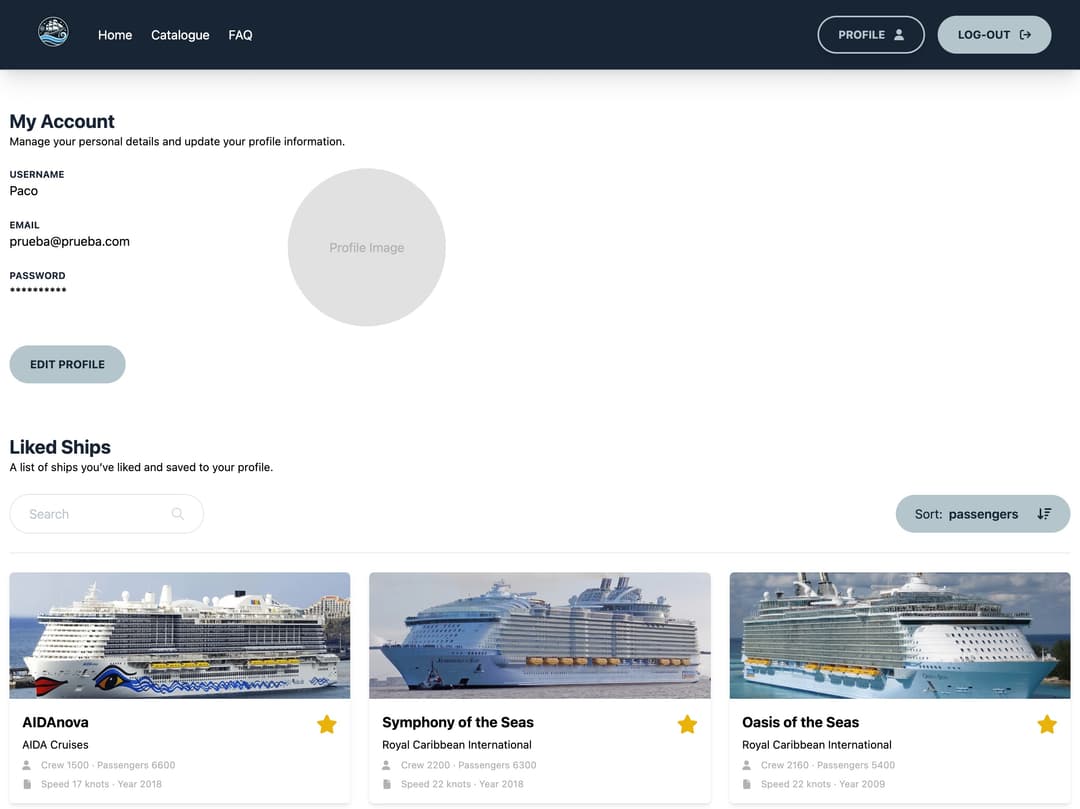Open the FAQ page
The width and height of the screenshot is (1080, 809).
[240, 35]
